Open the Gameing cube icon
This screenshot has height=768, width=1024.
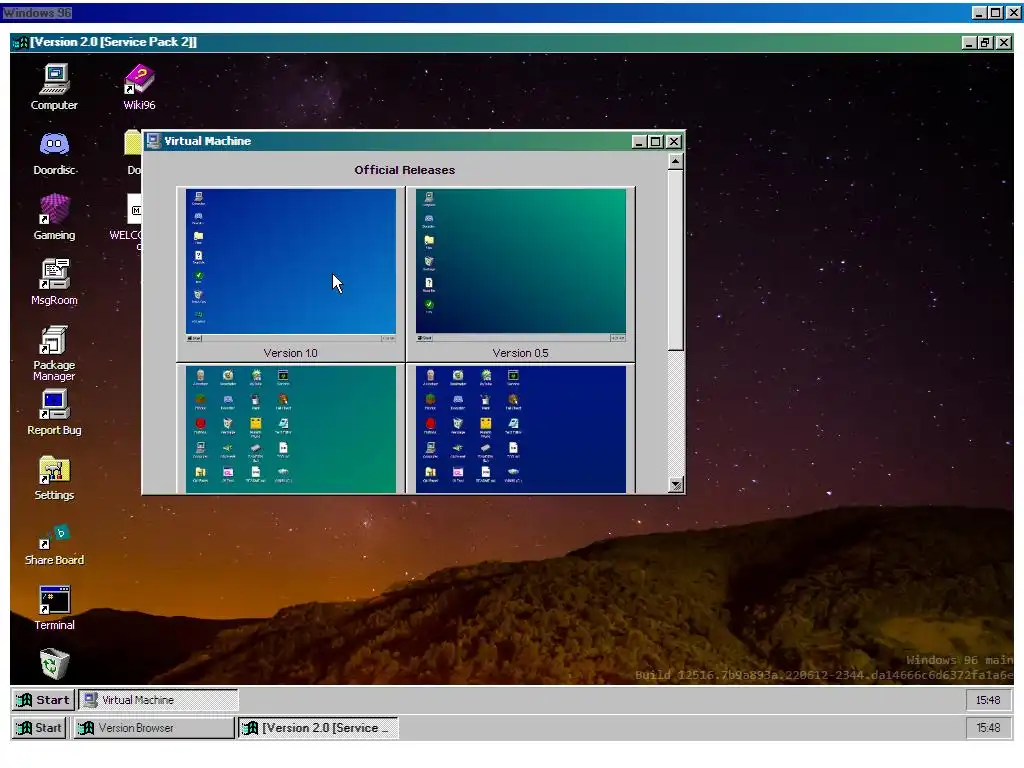tap(54, 217)
